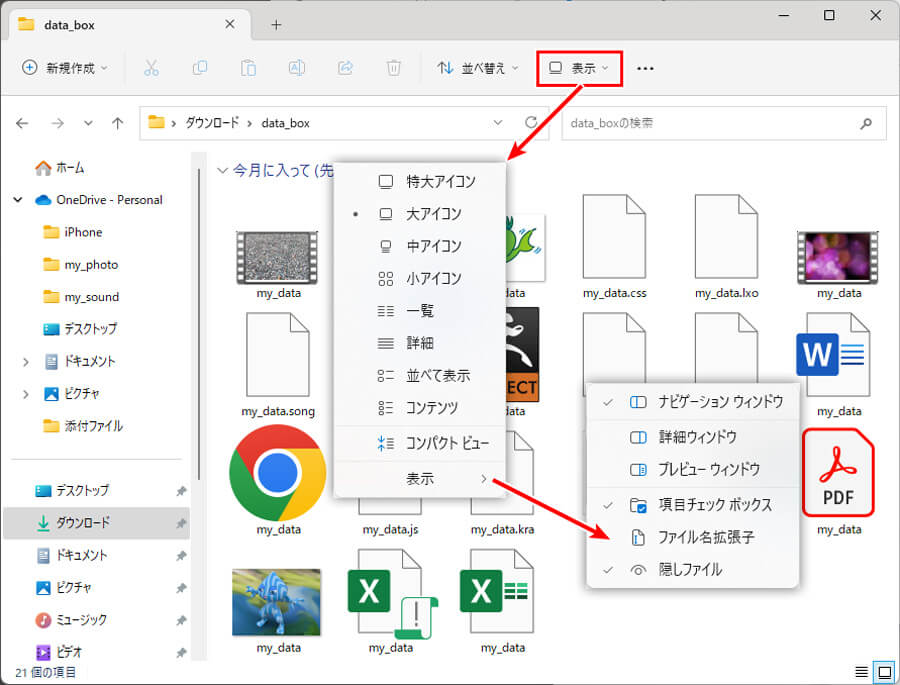The image size is (900, 685).
Task: Toggle 隠しファイル visibility option
Action: (689, 569)
